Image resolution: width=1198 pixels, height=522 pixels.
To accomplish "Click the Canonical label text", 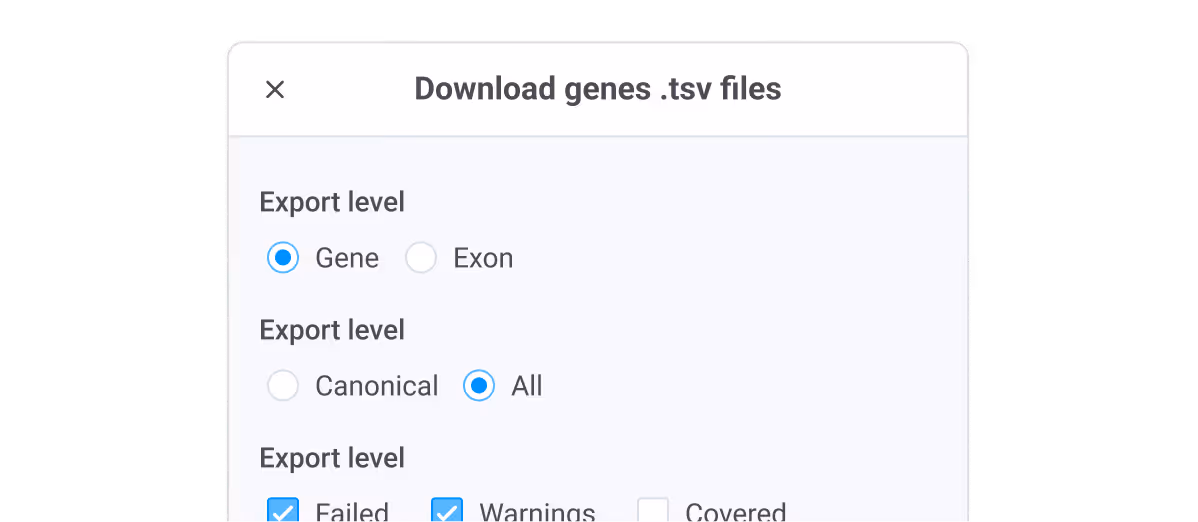I will [377, 386].
